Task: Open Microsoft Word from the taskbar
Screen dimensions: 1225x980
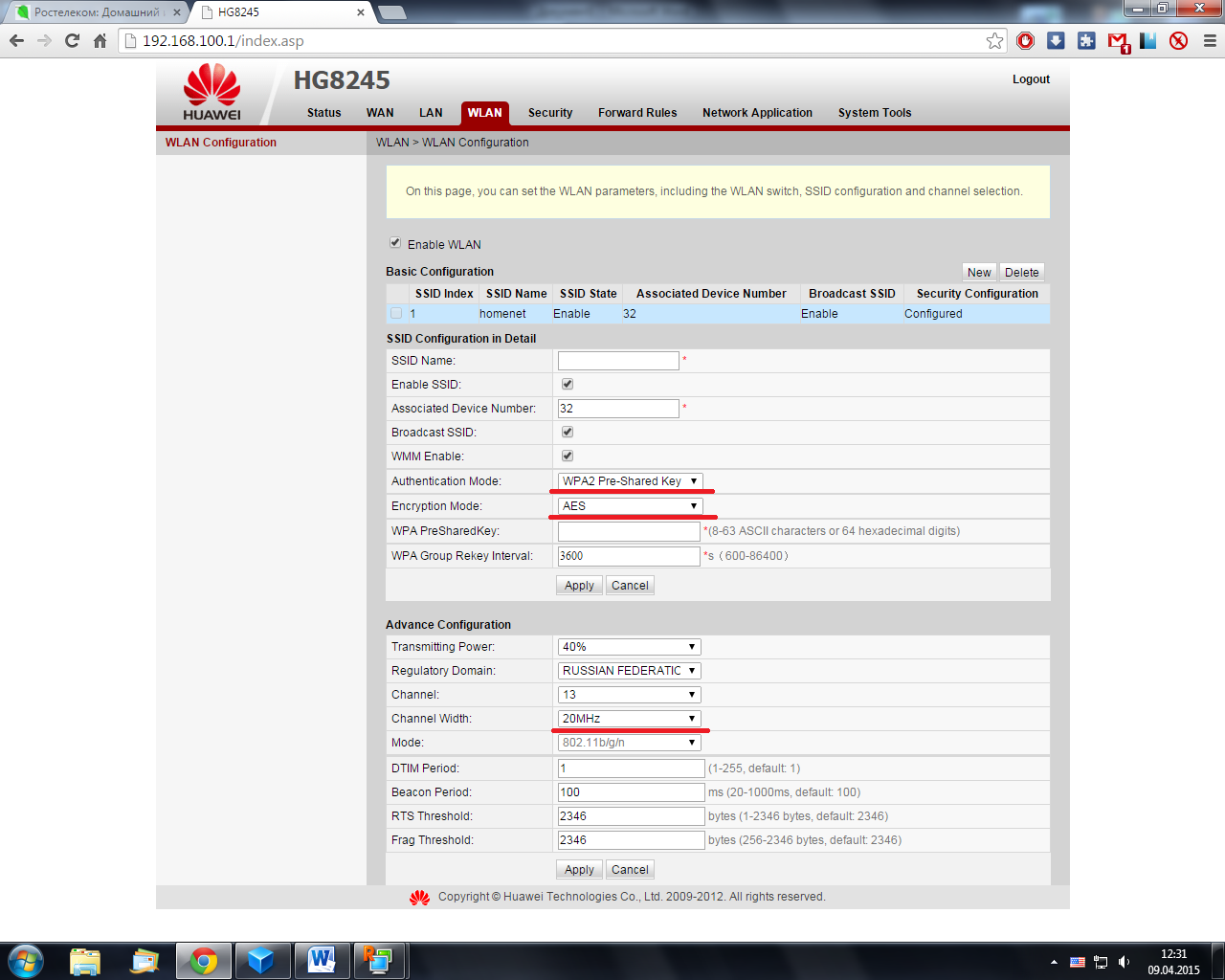Action: [x=322, y=960]
